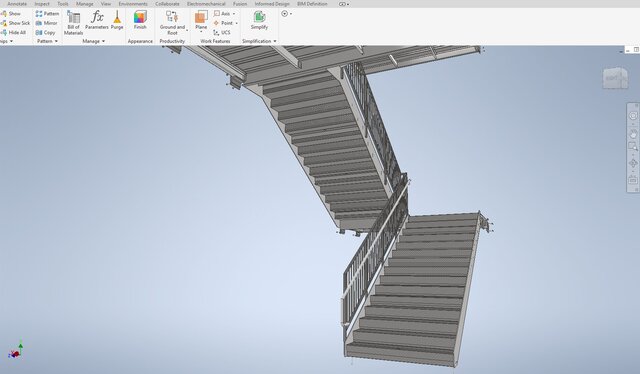The image size is (640, 374).
Task: Click the ViewCube in the viewport corner
Action: tap(616, 78)
